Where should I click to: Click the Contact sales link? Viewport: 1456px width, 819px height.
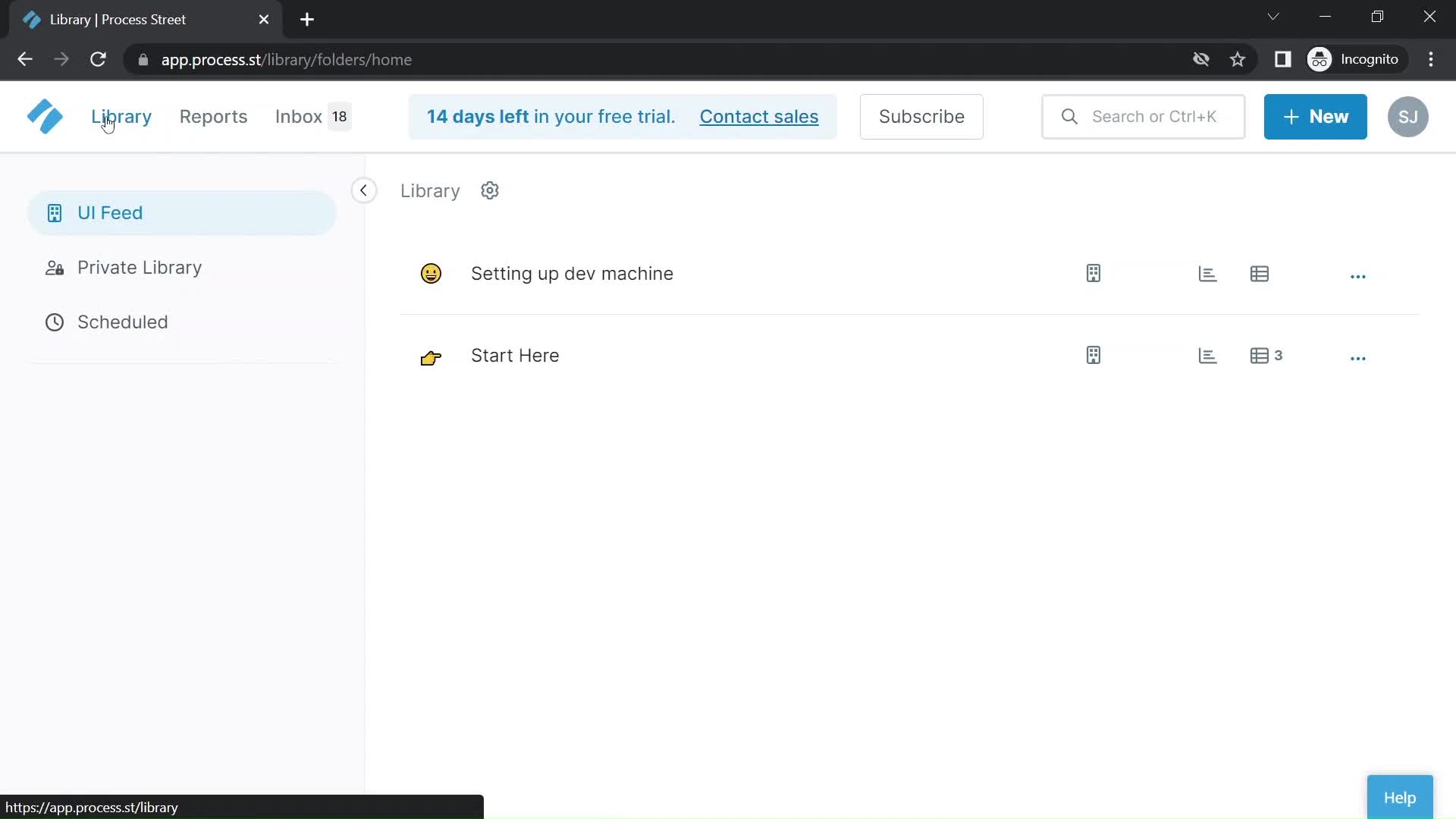tap(759, 116)
